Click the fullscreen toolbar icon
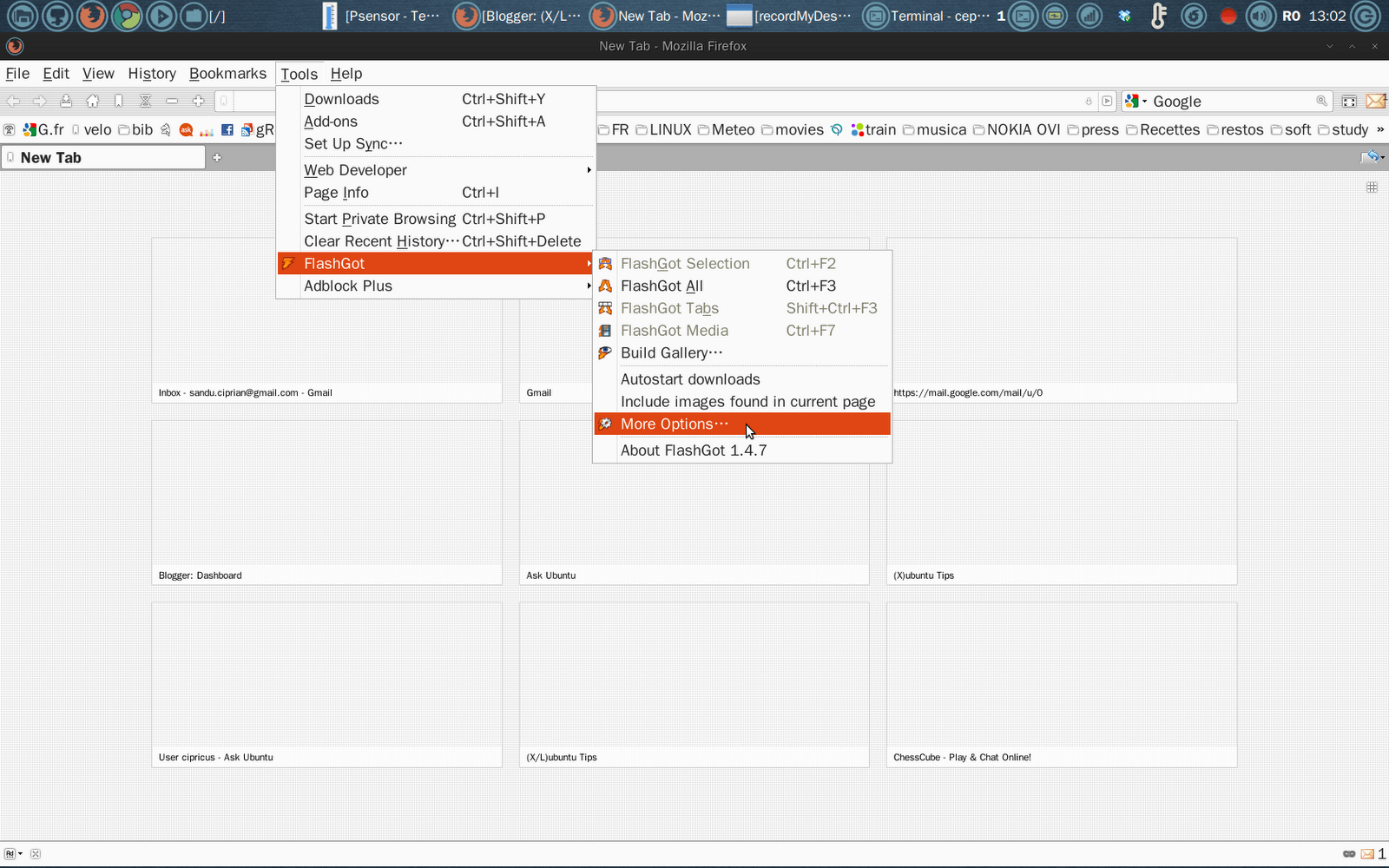Image resolution: width=1389 pixels, height=868 pixels. click(x=1349, y=102)
